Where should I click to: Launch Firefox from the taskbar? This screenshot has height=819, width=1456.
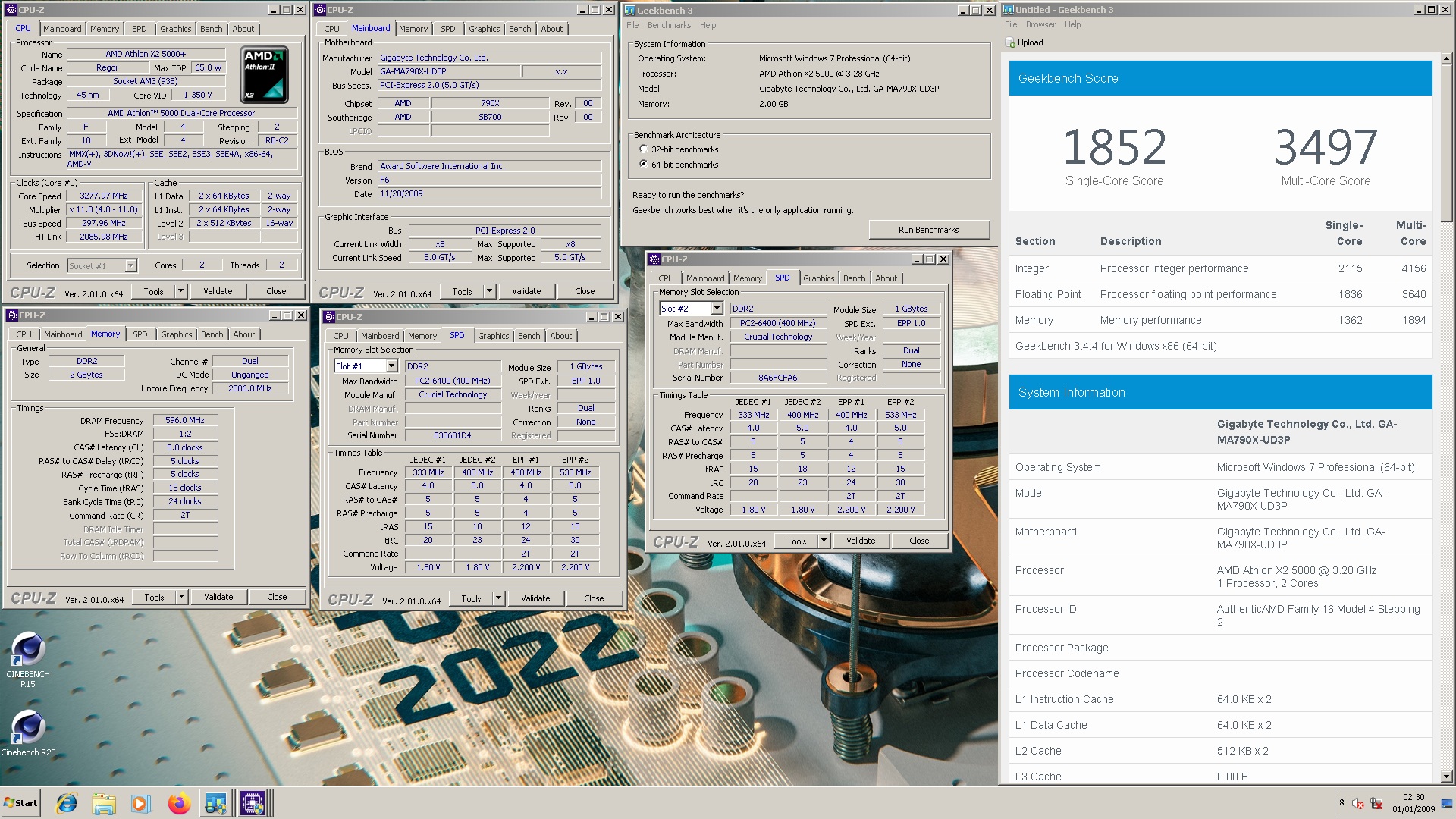coord(179,803)
